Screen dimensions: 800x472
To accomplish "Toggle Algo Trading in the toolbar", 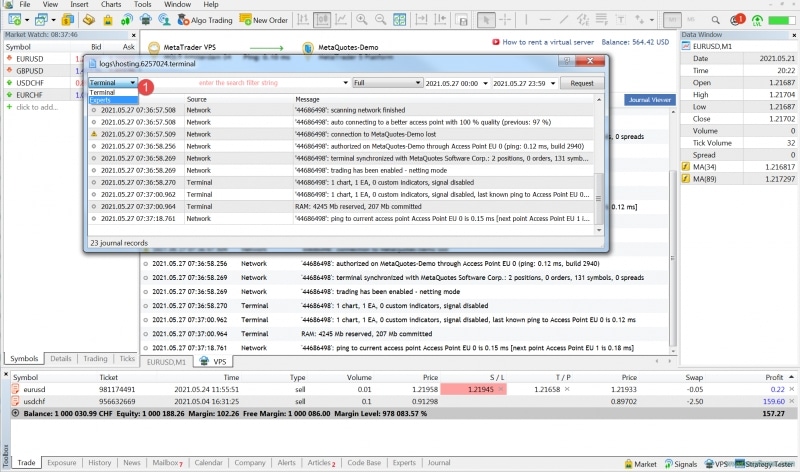I will point(205,20).
